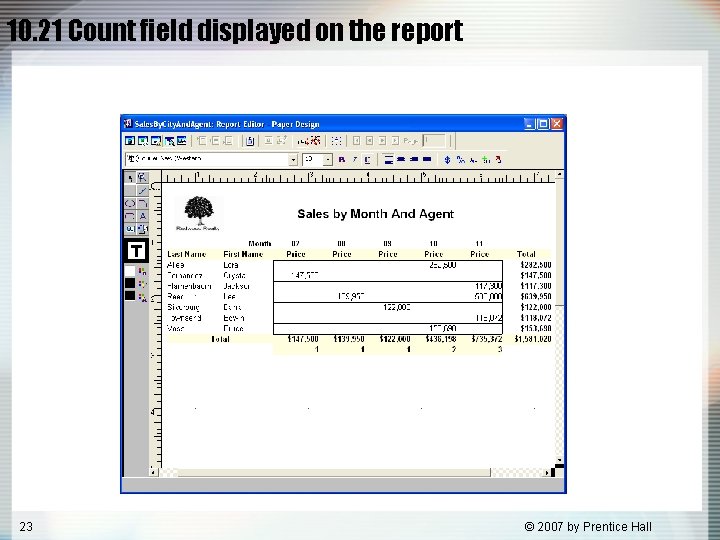Select the Arc drawing tool

tap(142, 203)
